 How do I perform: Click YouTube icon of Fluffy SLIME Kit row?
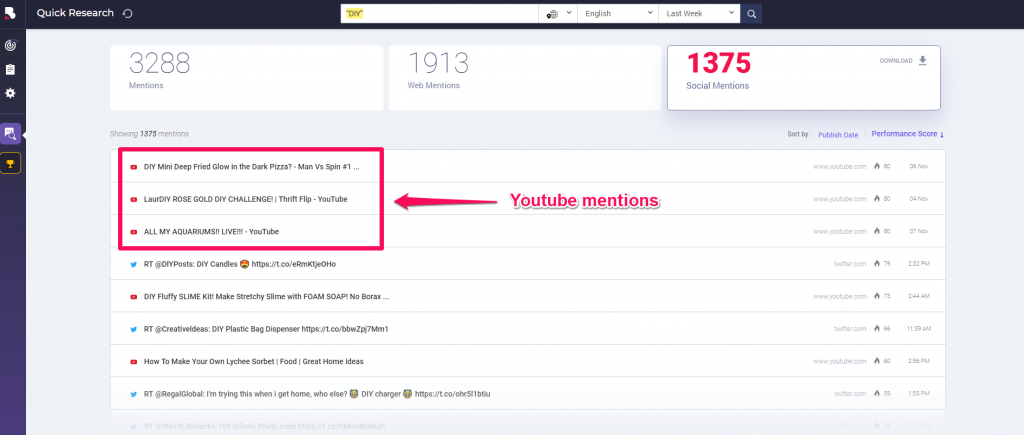tap(133, 297)
